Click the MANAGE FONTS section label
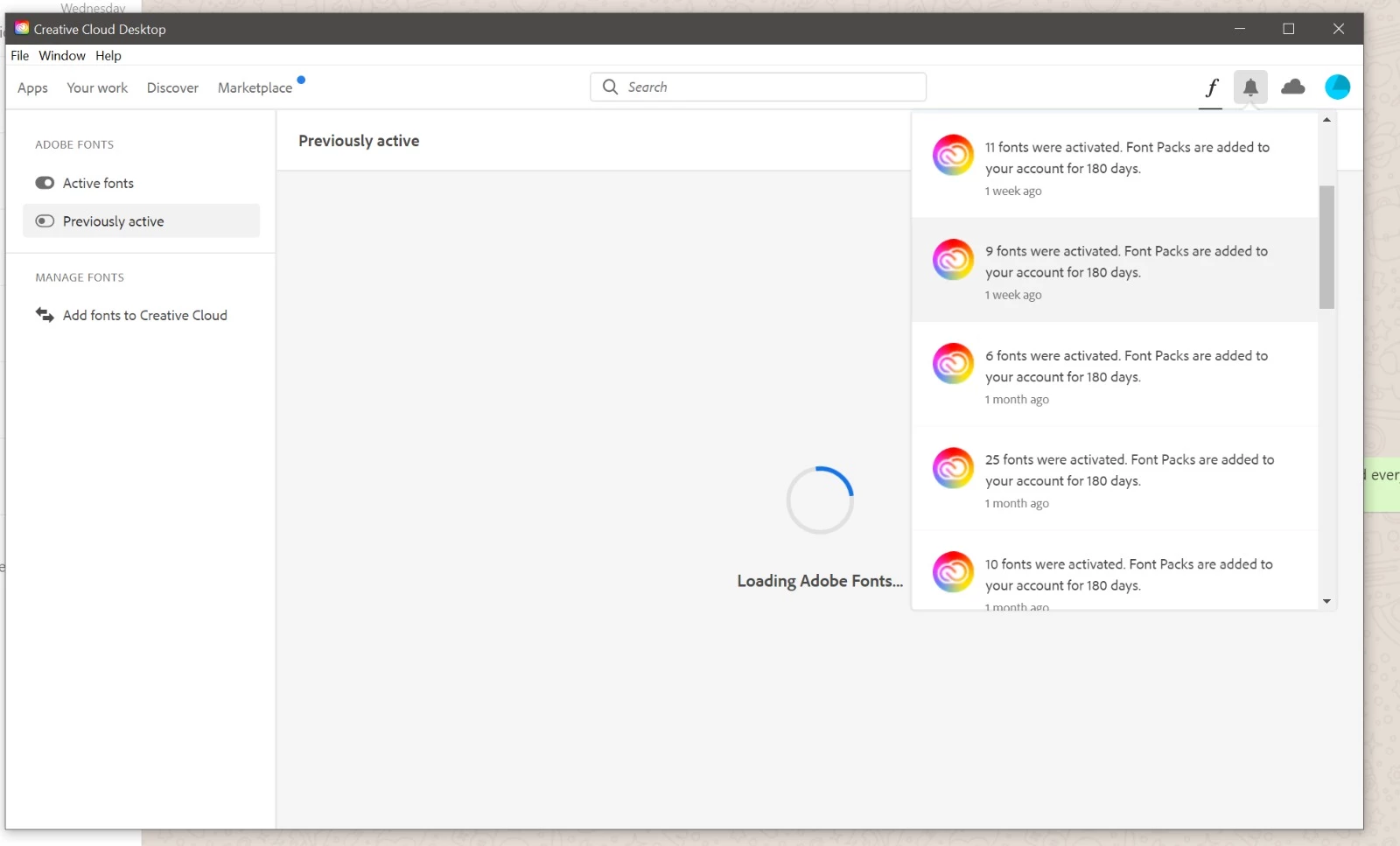 tap(80, 277)
